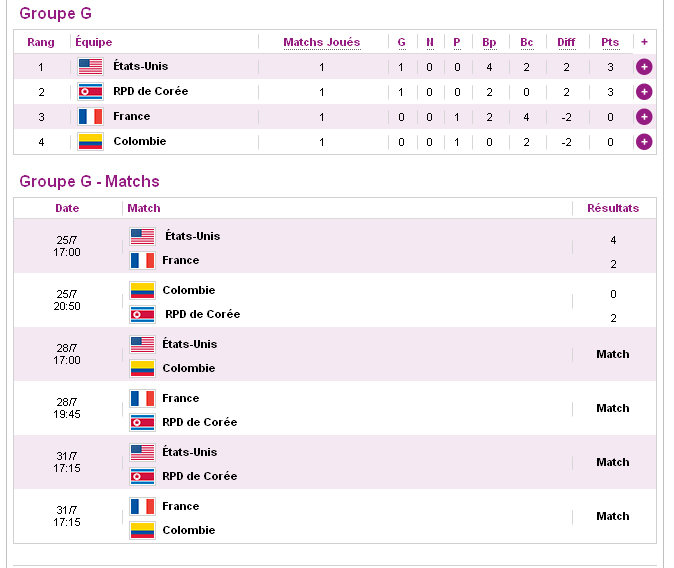The width and height of the screenshot is (674, 568).
Task: Open Match link for France vs RPD de Corée
Action: (613, 408)
